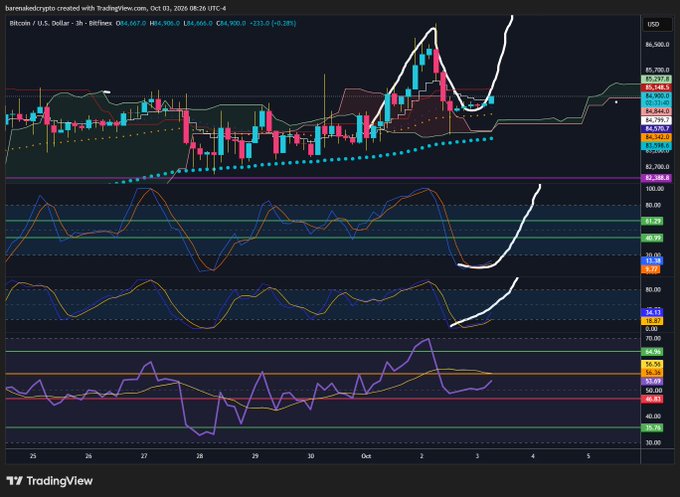Click the barenakedcrypto attribution text
This screenshot has height=497, width=680.
[115, 8]
